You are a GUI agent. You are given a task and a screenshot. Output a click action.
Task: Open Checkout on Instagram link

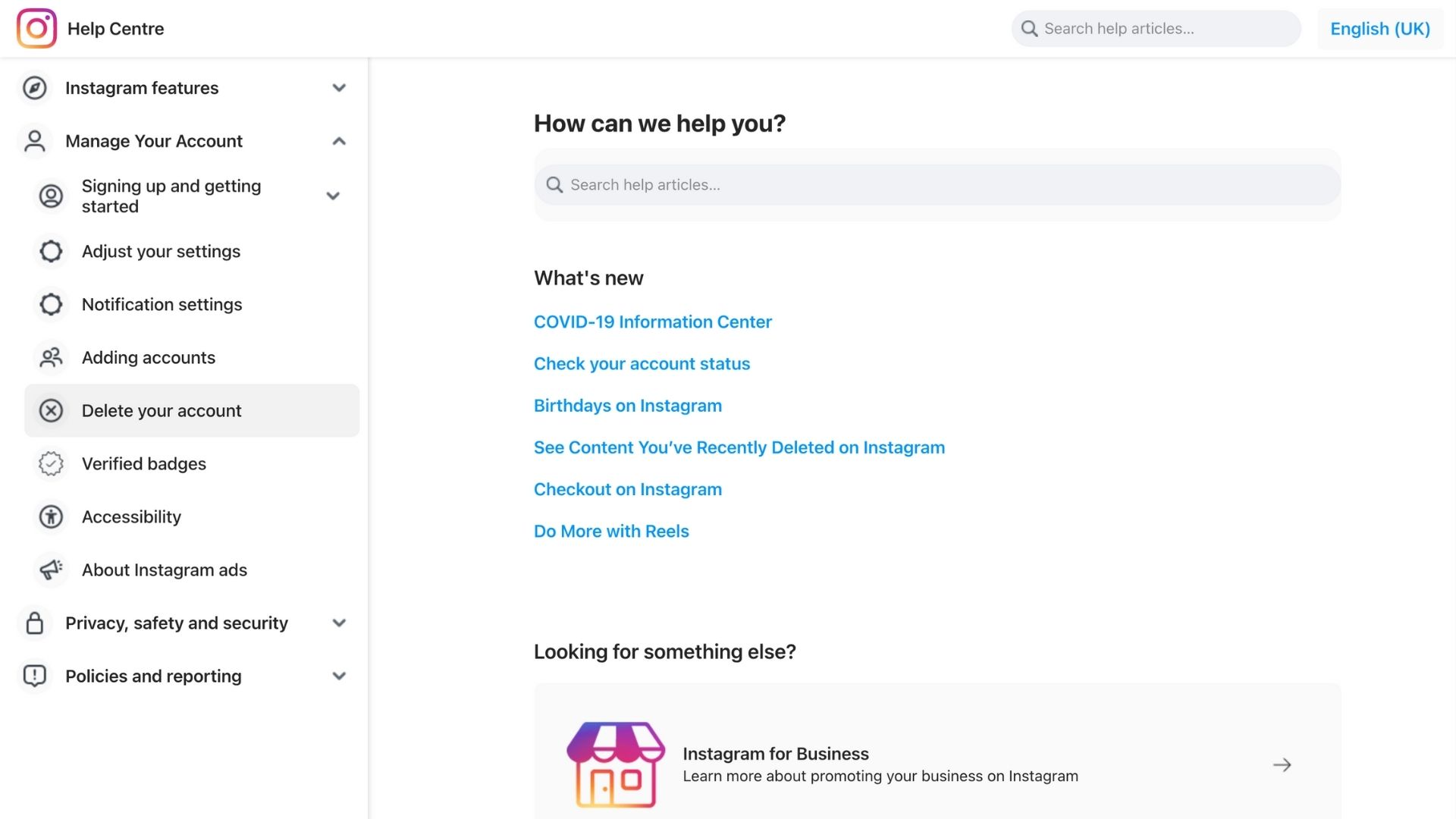coord(628,489)
